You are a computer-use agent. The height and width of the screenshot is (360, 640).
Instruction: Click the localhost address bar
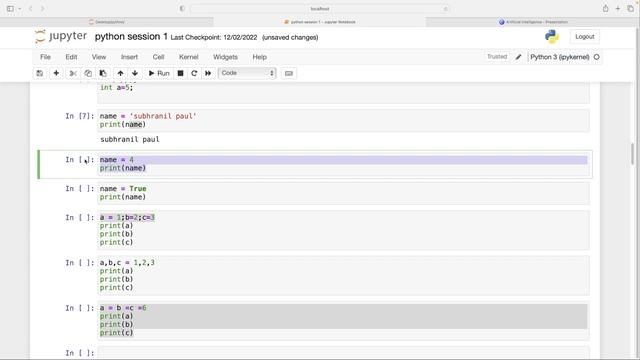[320, 9]
